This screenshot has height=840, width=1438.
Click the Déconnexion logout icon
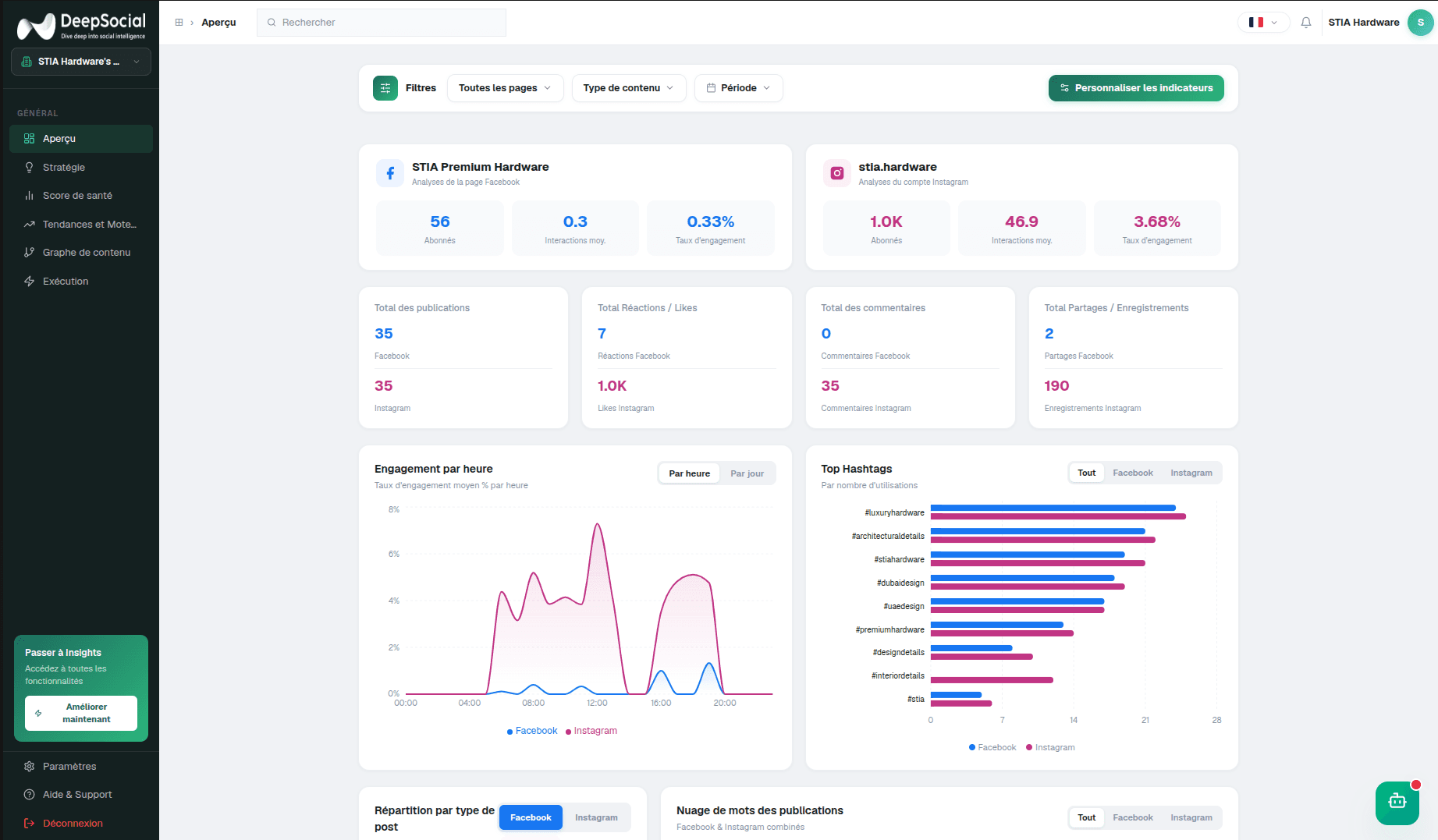click(x=29, y=824)
